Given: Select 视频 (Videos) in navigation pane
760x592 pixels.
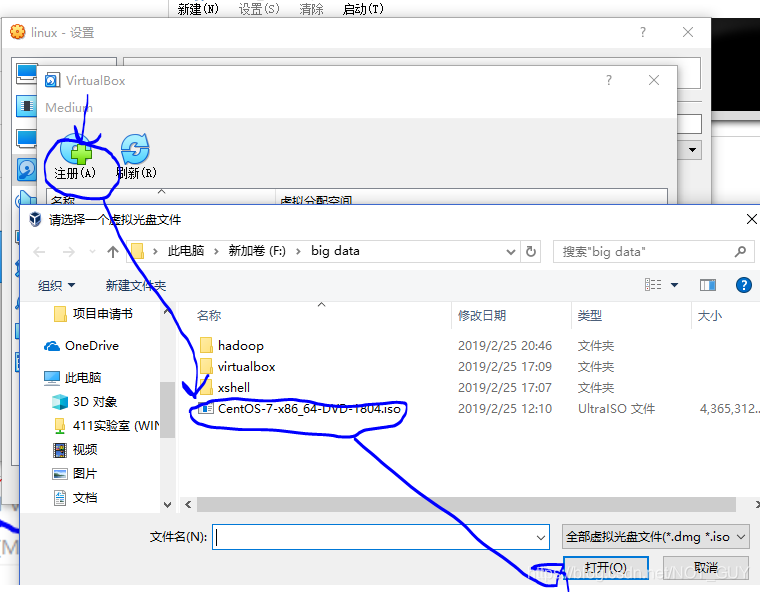Looking at the screenshot, I should tap(75, 449).
